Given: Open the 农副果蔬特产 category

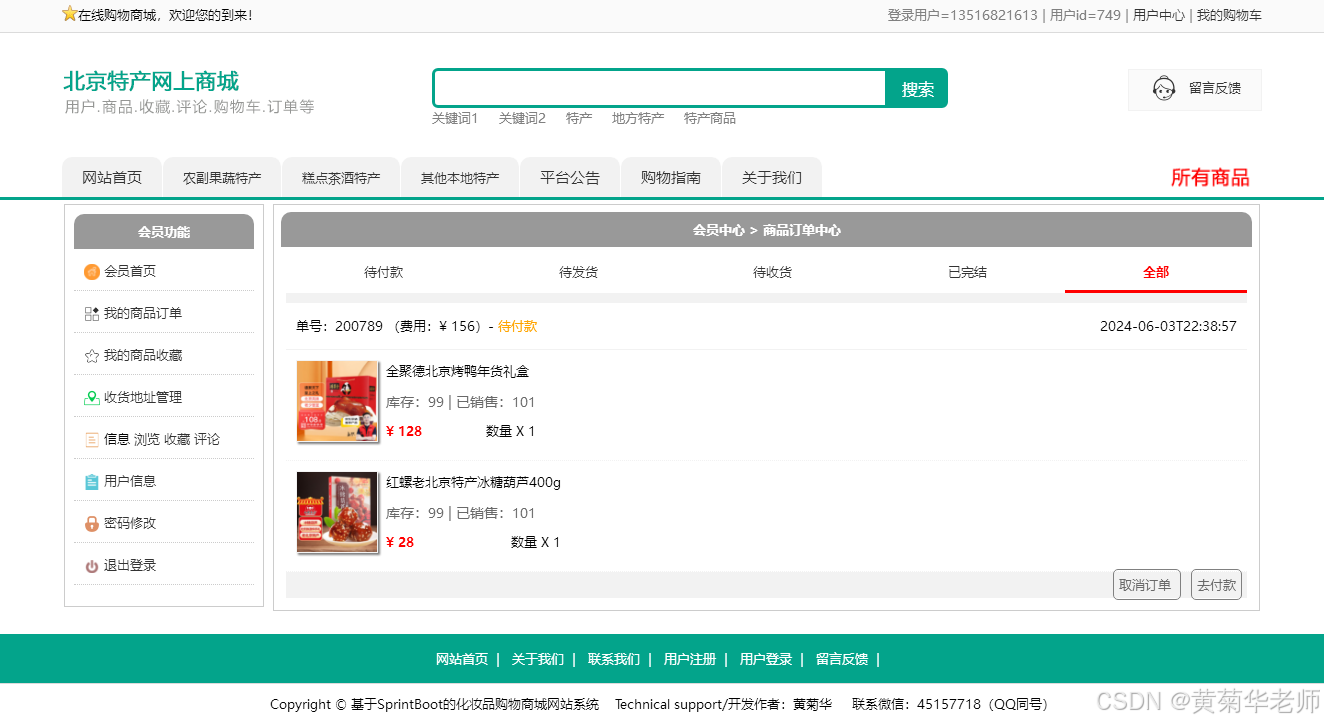Looking at the screenshot, I should pyautogui.click(x=222, y=178).
